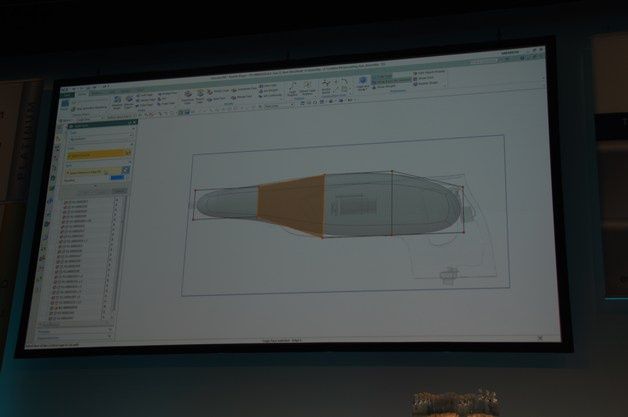Click the large blue icon below the File tab

point(65,104)
